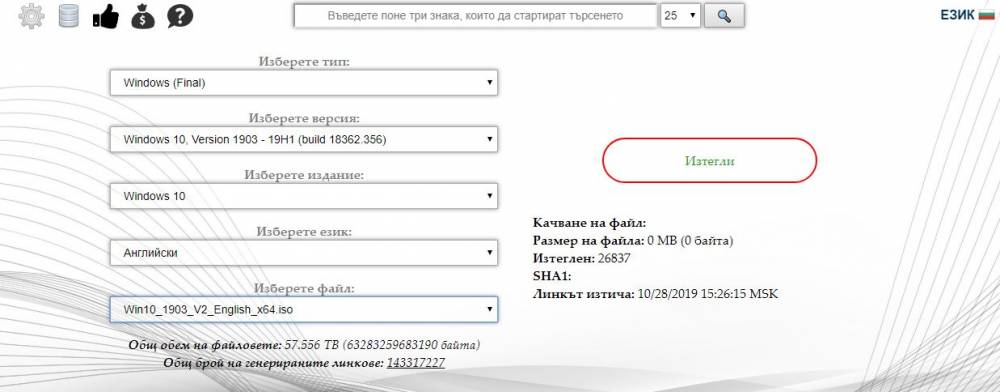Click the Линкът изтича expiry text
This screenshot has height=392, width=1000.
coord(655,294)
